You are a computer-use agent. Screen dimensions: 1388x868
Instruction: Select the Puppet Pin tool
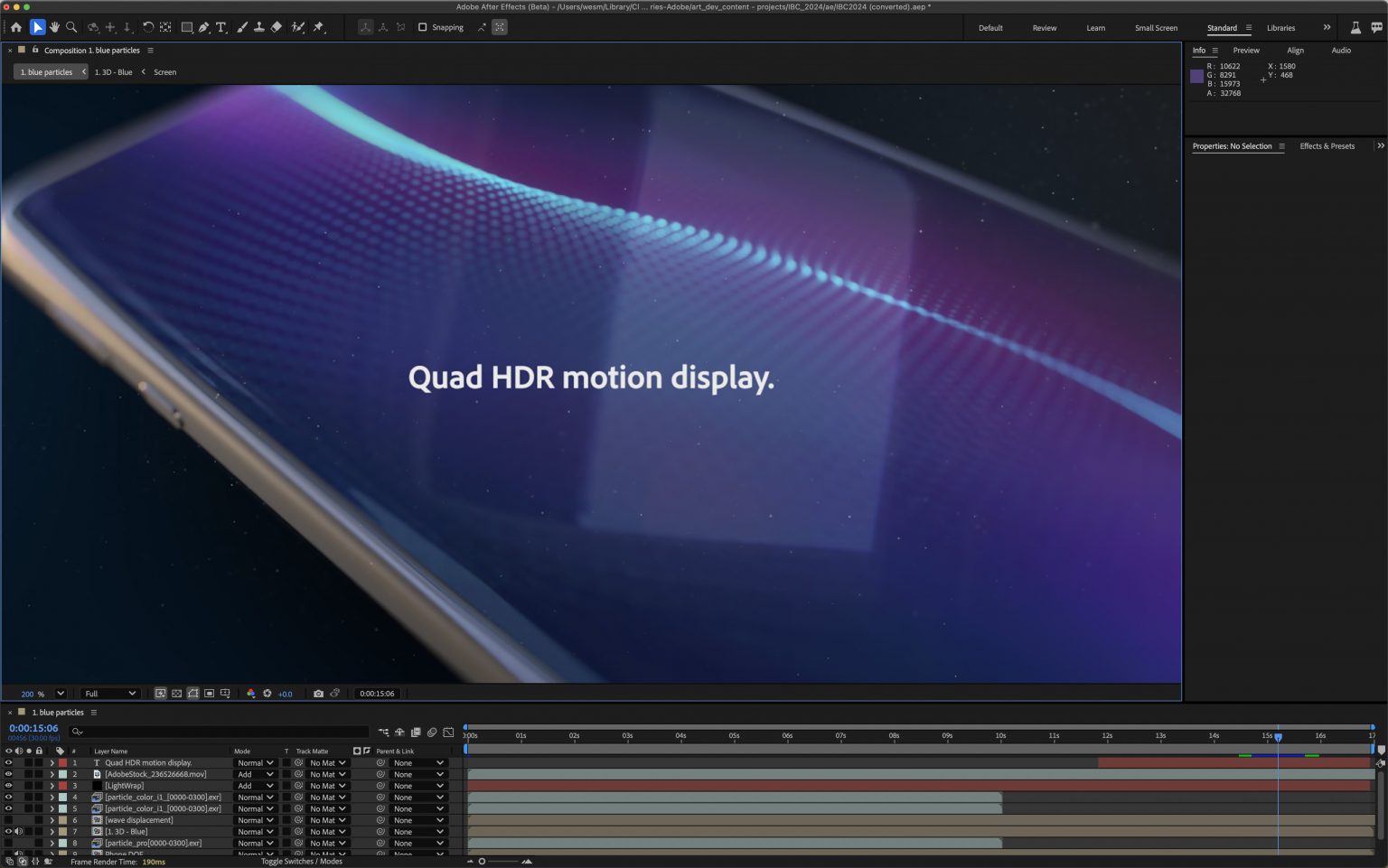coord(318,27)
